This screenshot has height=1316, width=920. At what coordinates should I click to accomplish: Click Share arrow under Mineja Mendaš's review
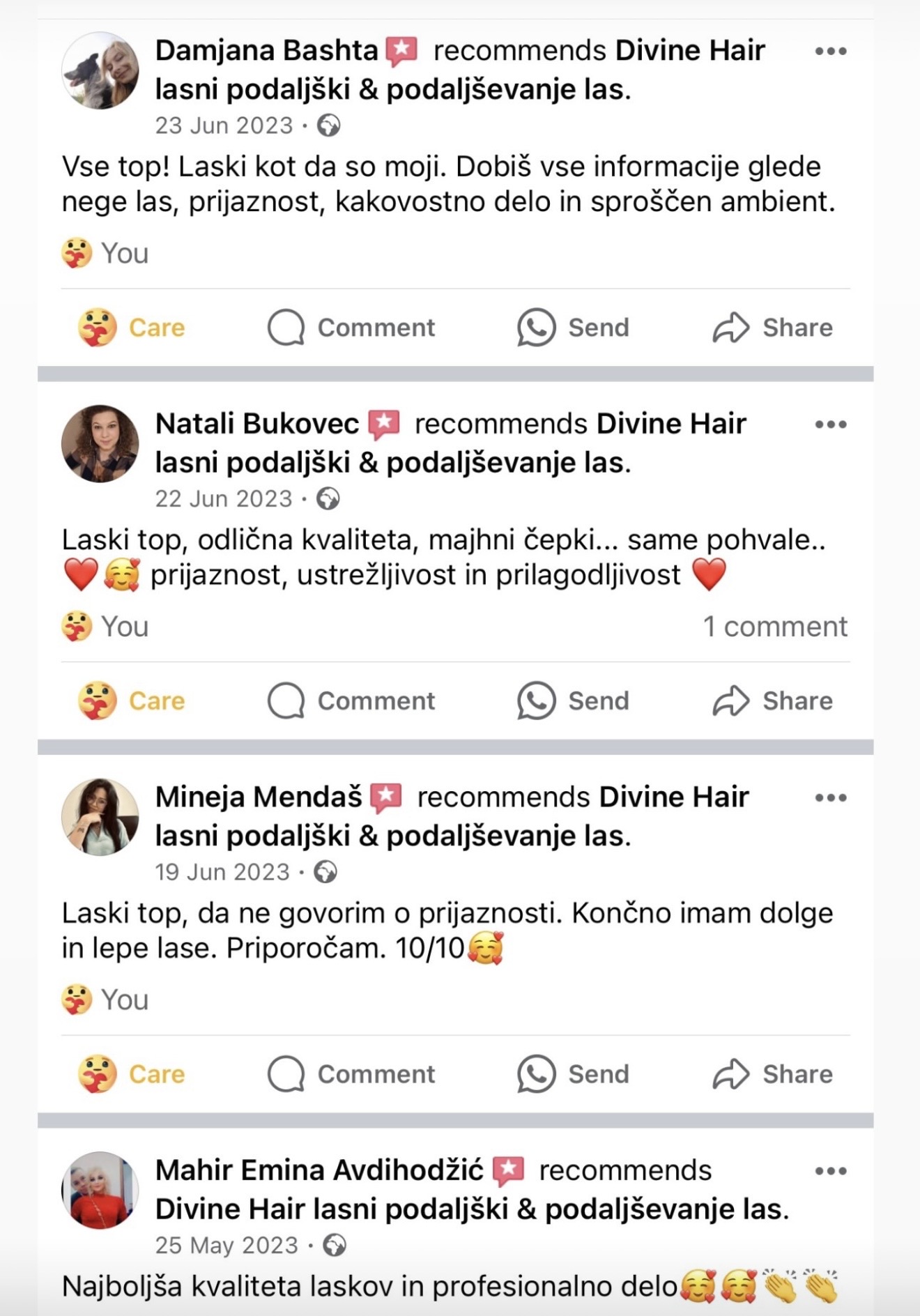[730, 1074]
